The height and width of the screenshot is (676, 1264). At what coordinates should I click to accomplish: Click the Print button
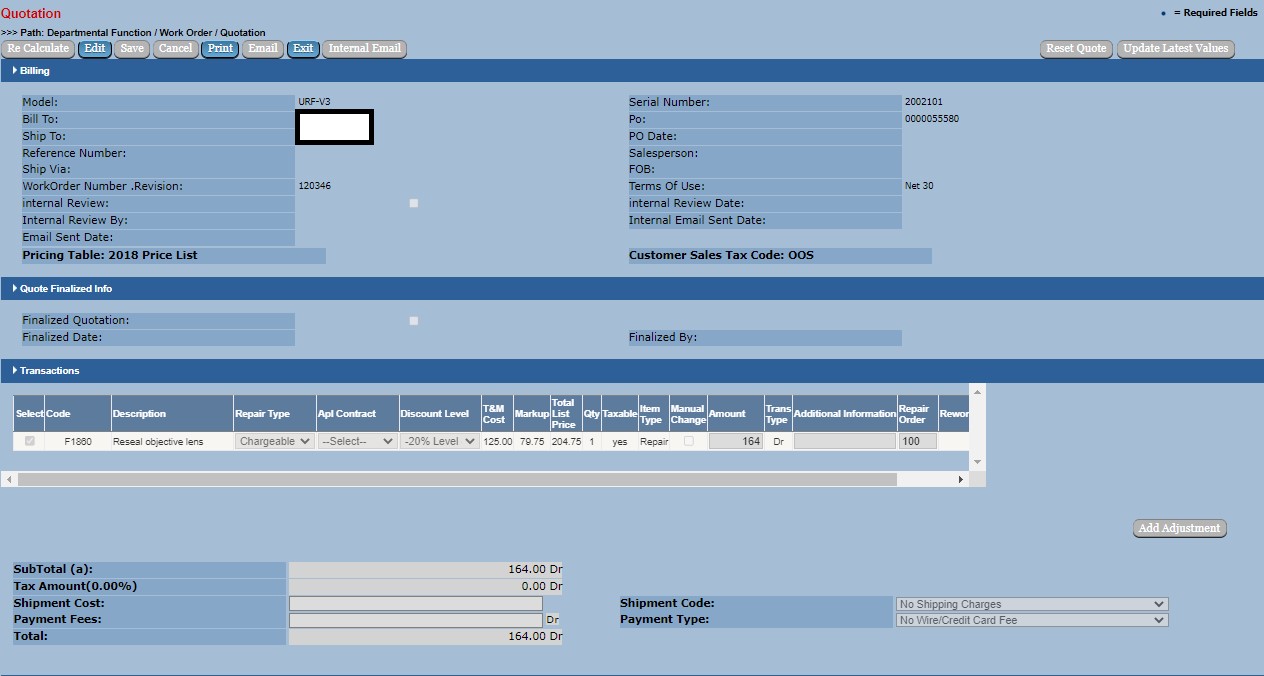coord(220,49)
